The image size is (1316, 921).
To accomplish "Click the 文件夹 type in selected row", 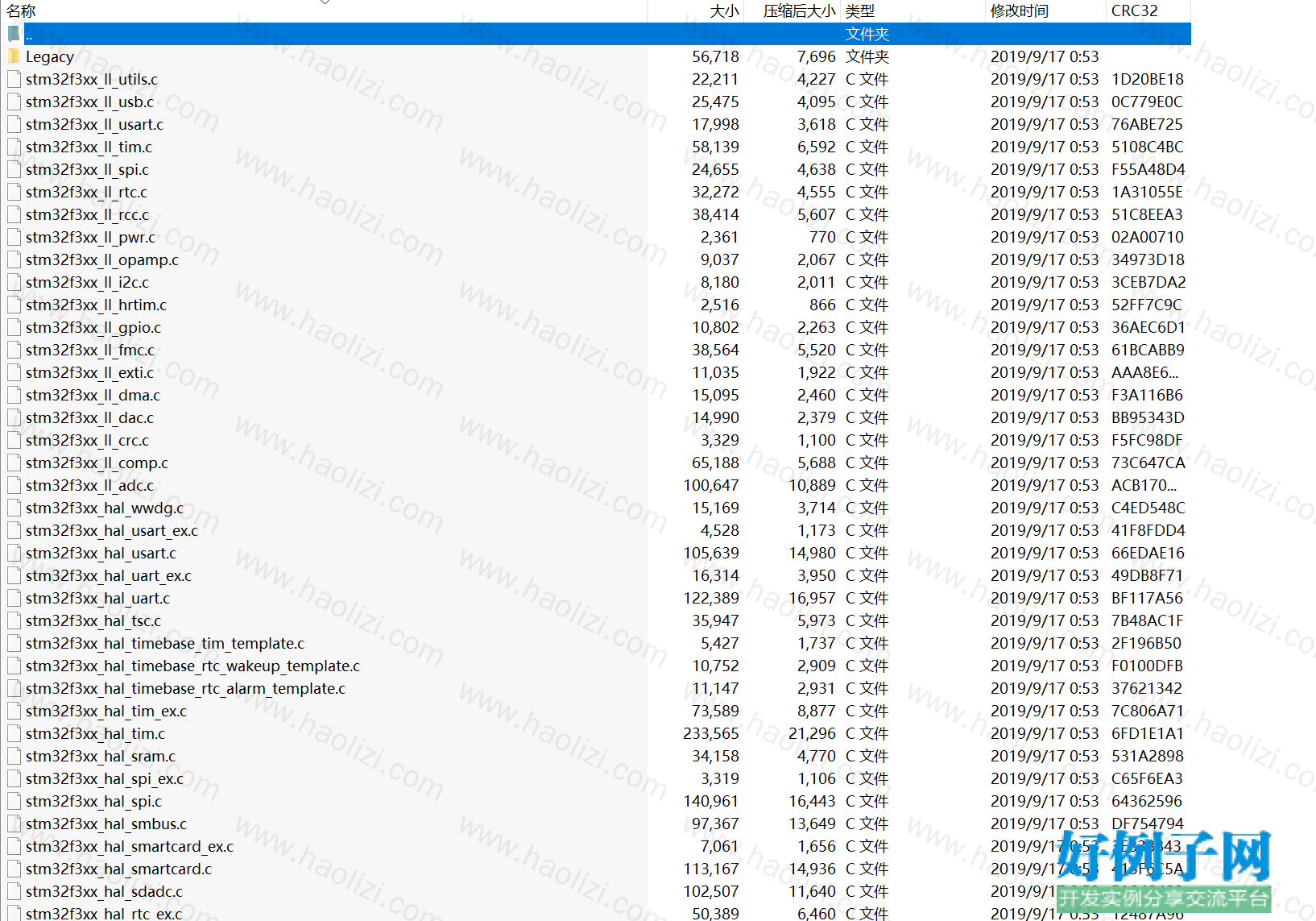I will click(x=867, y=34).
